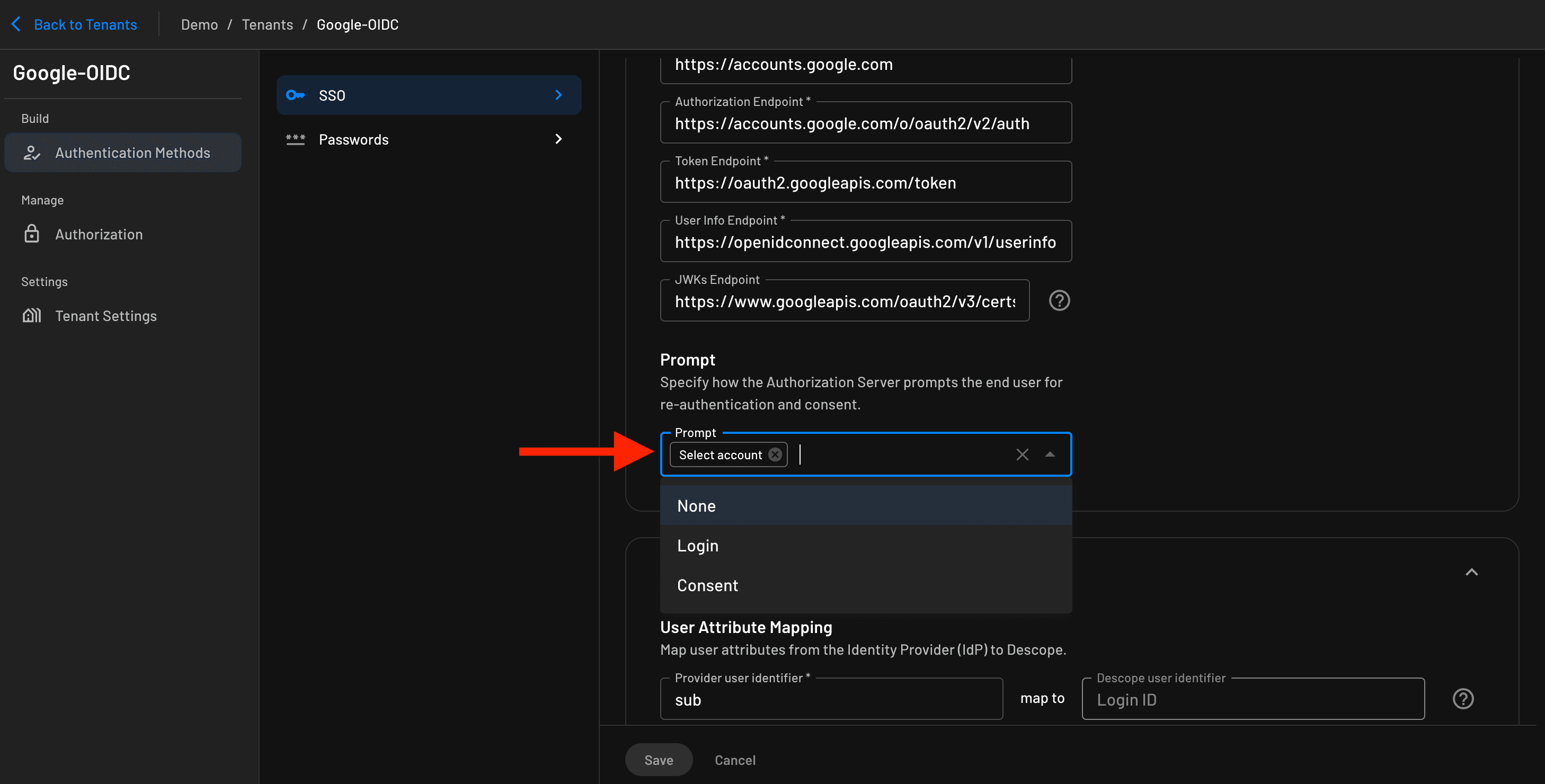The image size is (1545, 784).
Task: Click the Save button
Action: pyautogui.click(x=659, y=760)
